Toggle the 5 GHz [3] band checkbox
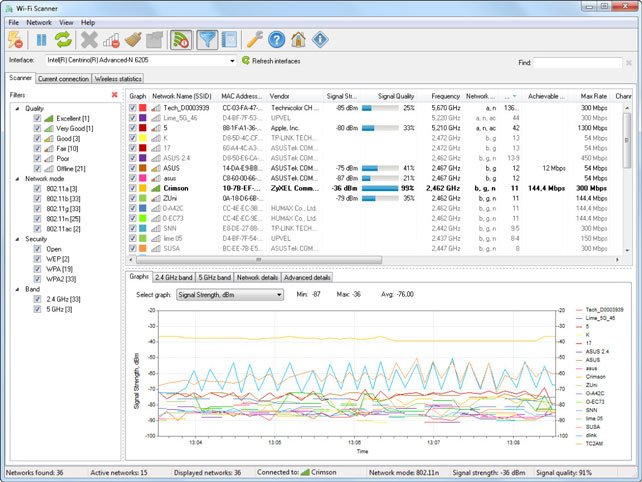Screen dimensions: 642x482 point(37,309)
